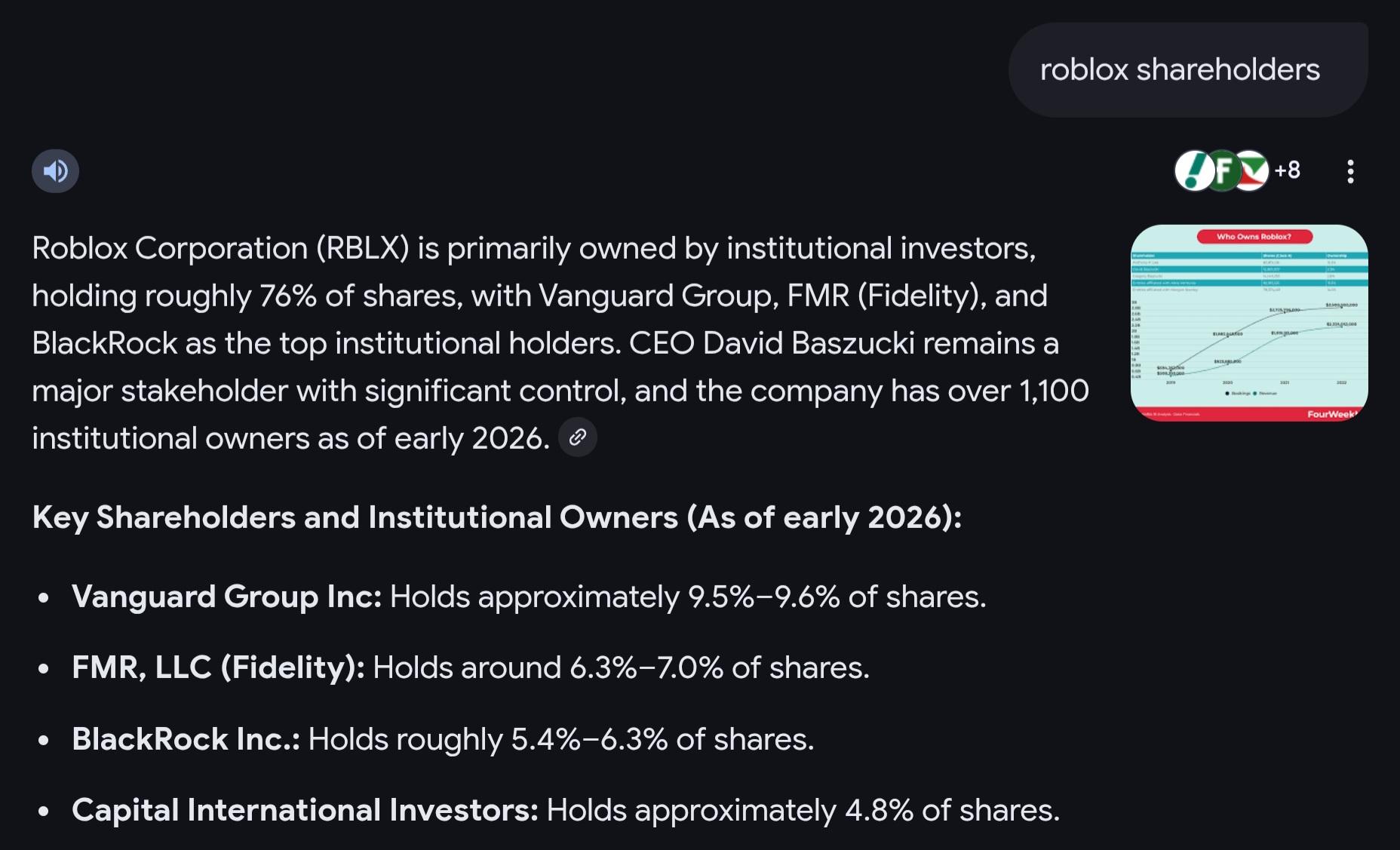Open the green exclamation source favicon
1400x850 pixels.
point(1193,171)
